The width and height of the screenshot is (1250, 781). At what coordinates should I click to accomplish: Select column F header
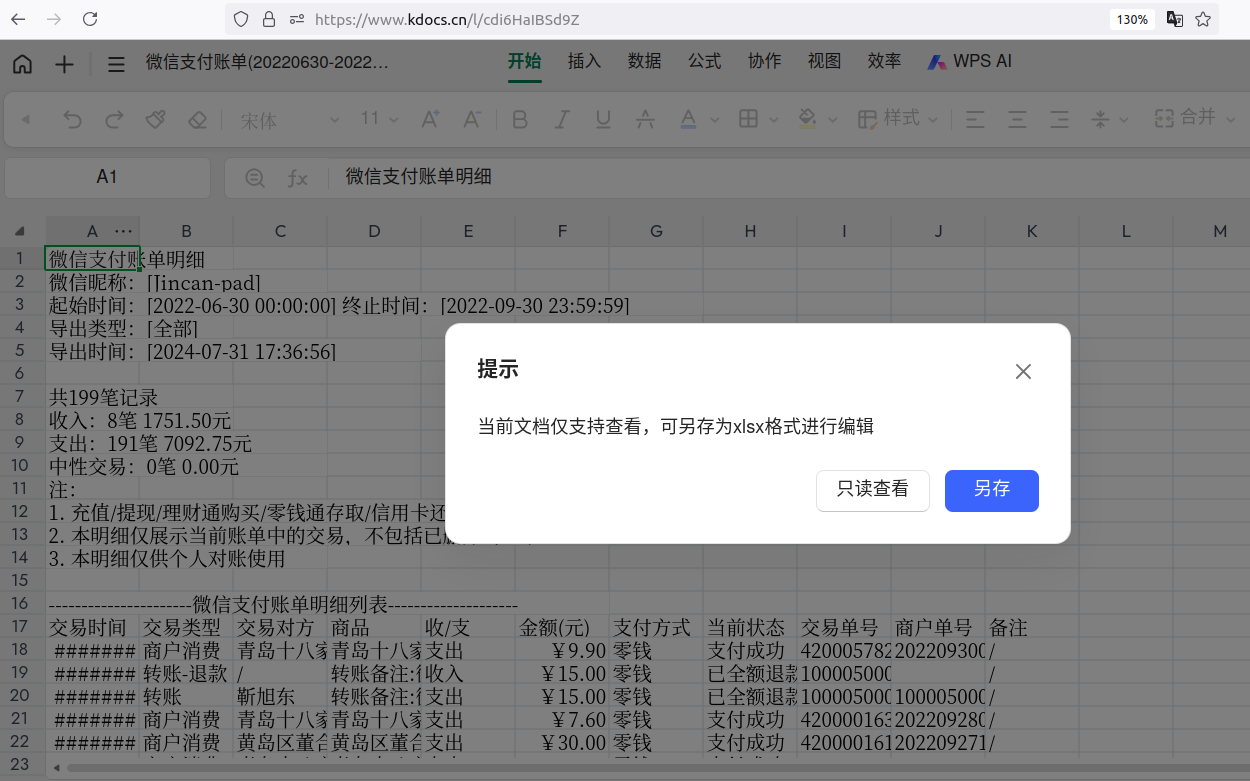click(x=562, y=231)
